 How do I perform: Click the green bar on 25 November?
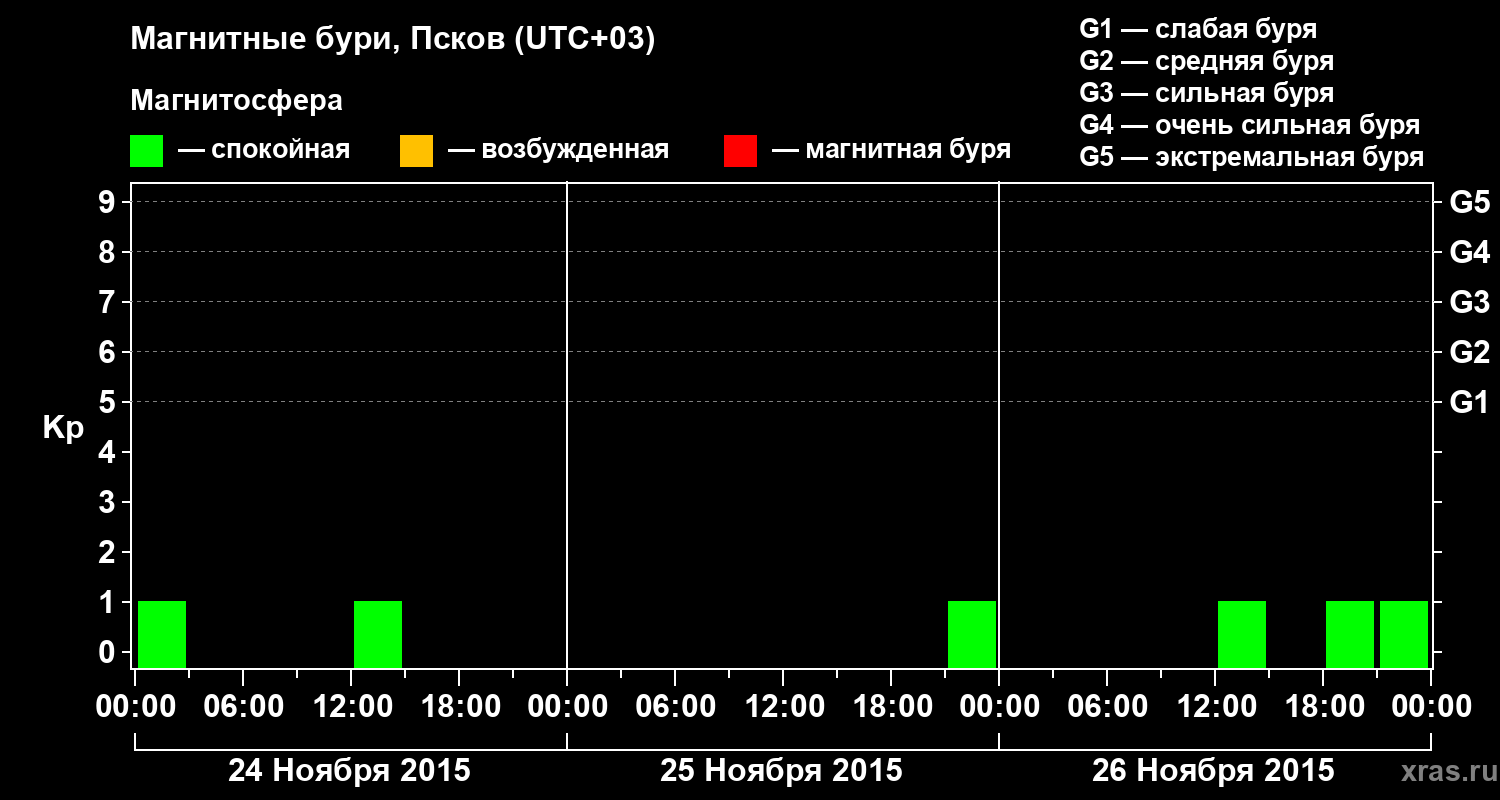point(972,634)
